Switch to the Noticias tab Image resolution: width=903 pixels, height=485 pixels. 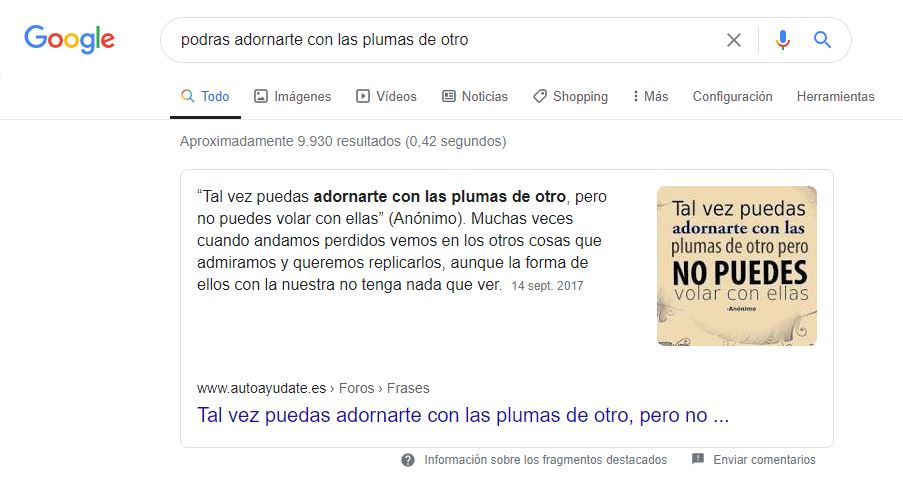pyautogui.click(x=475, y=96)
